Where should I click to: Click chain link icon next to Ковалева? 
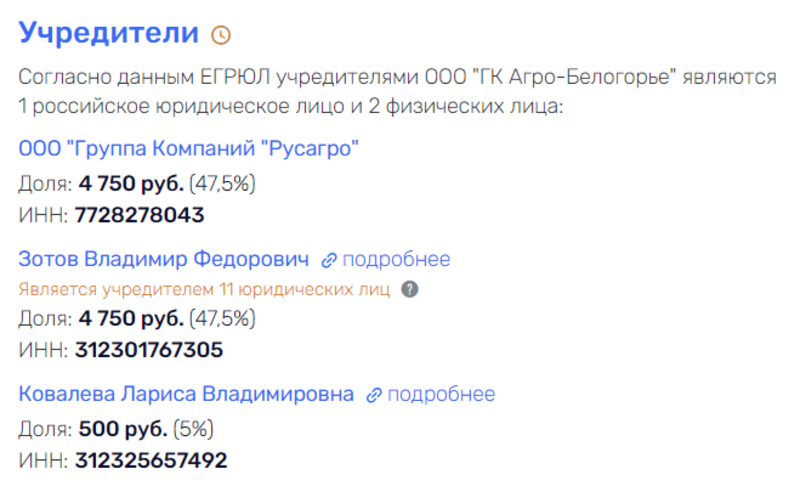pyautogui.click(x=374, y=395)
